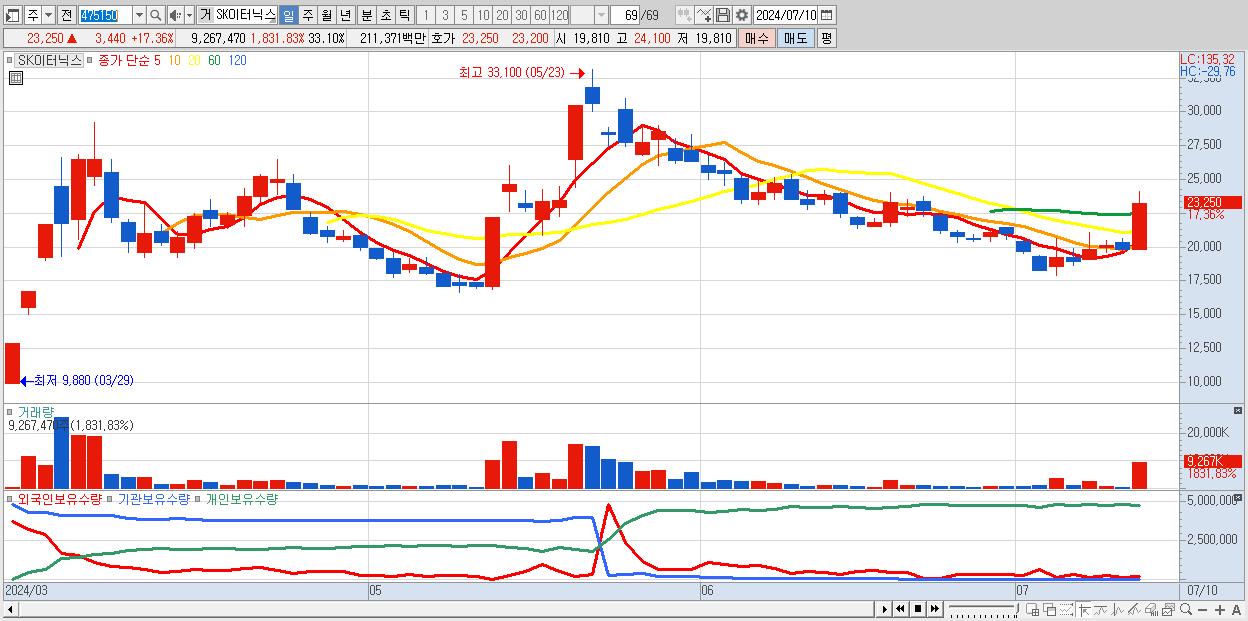This screenshot has height=621, width=1248.
Task: Click small square at investor pane top right
Action: (x=1240, y=497)
